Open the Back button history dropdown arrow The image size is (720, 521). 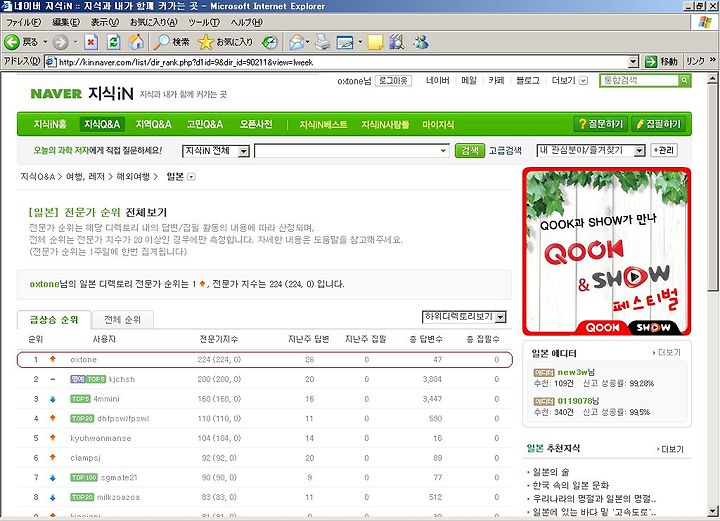point(45,42)
